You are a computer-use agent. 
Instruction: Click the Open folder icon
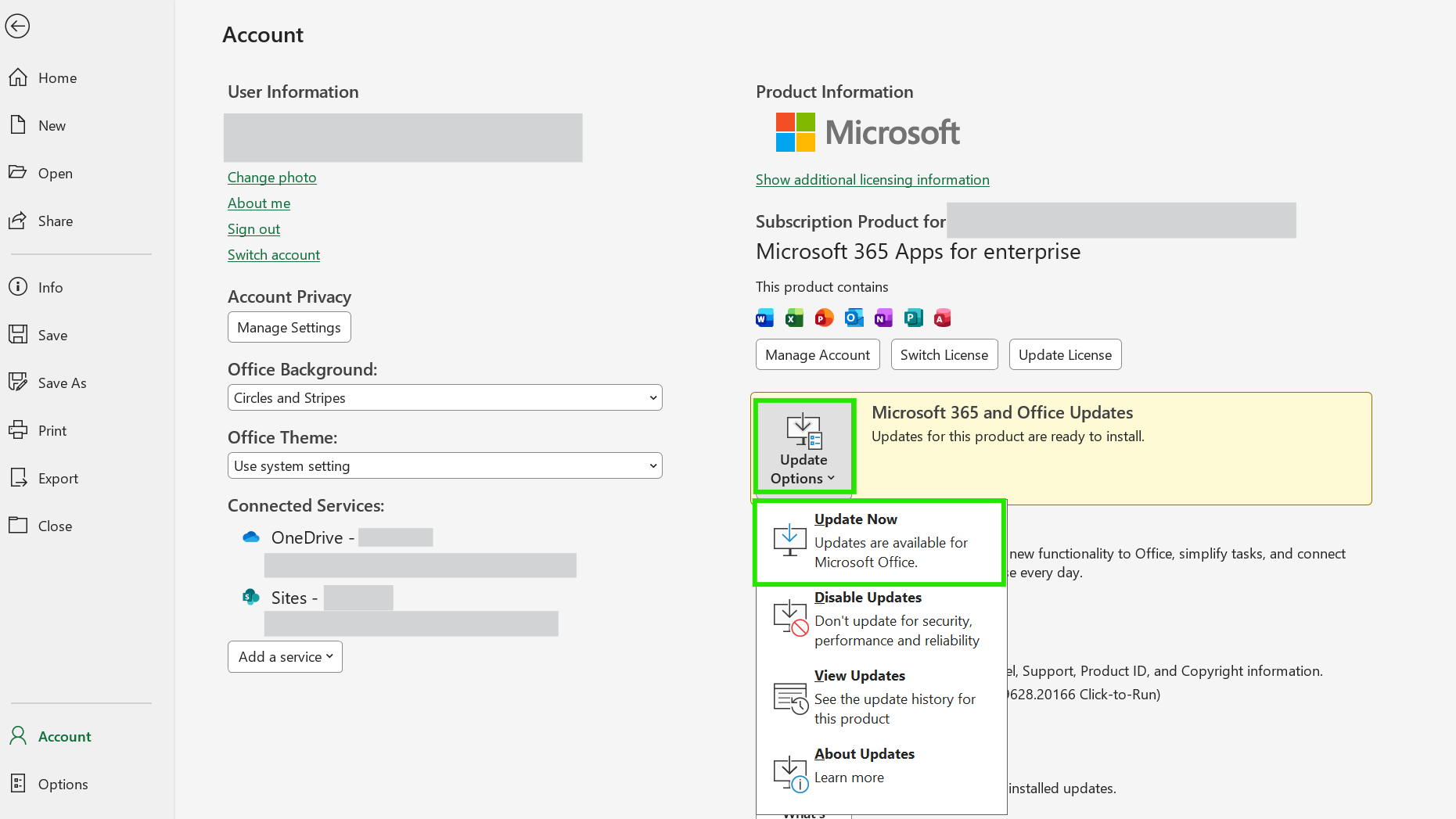tap(18, 173)
